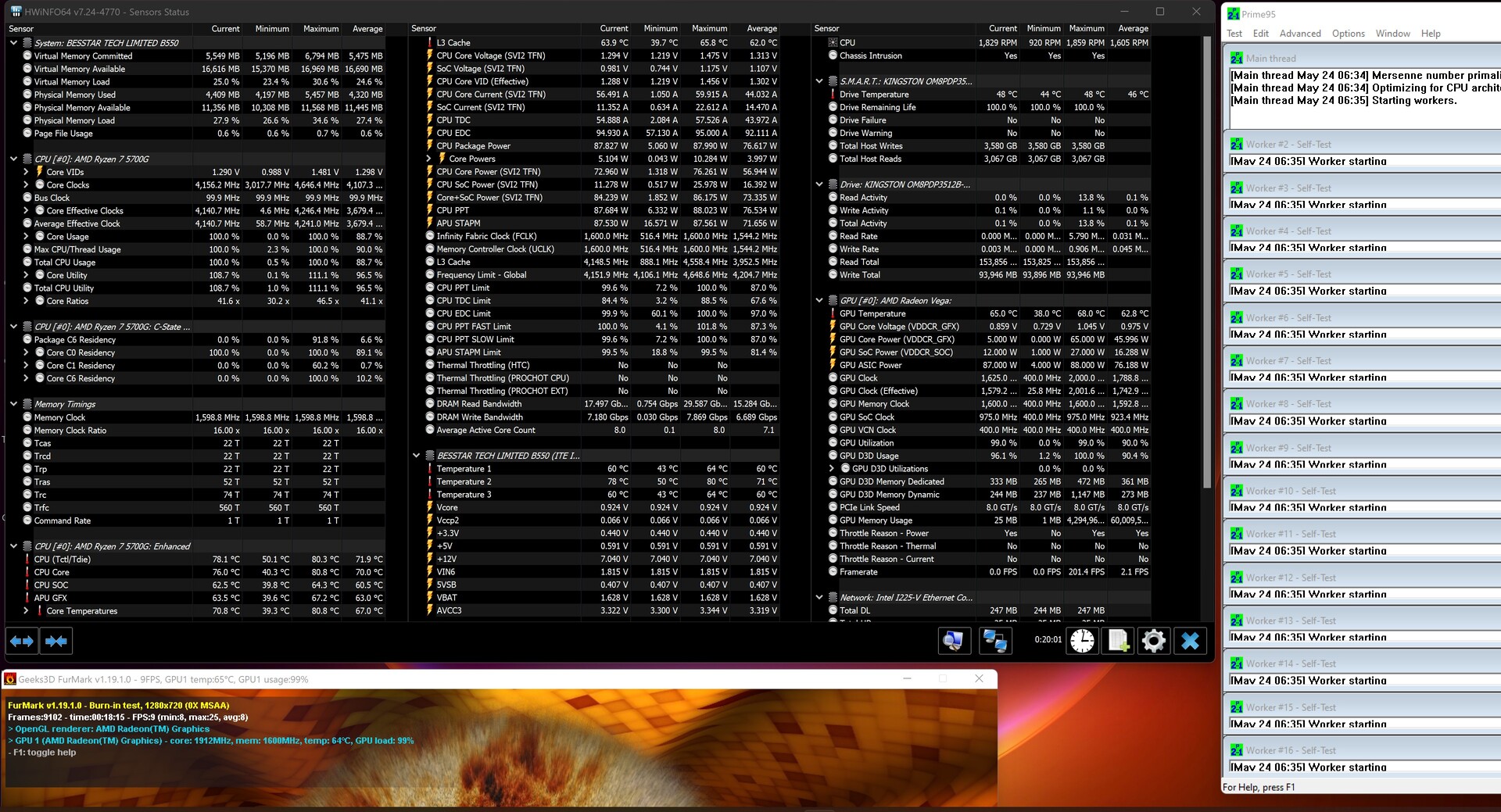Open the HWiNFO remote monitor icon with magnifier
The width and height of the screenshot is (1501, 812).
954,641
